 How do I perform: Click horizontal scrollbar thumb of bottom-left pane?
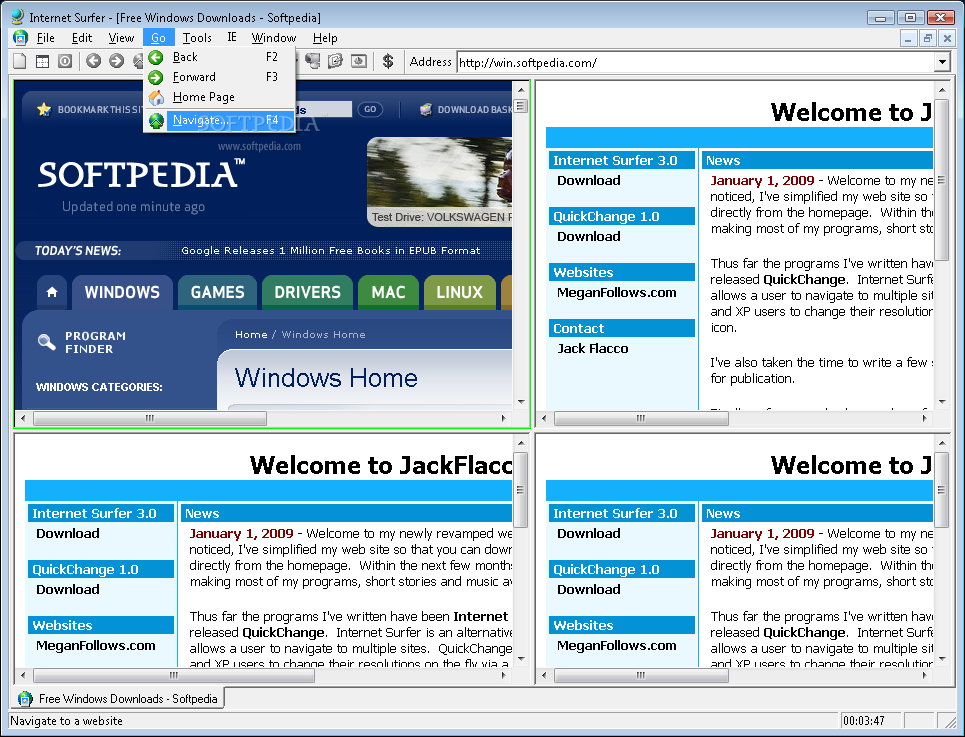click(174, 675)
